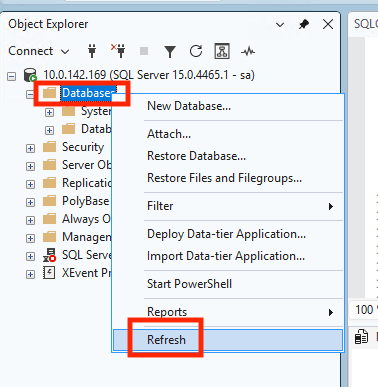Expand the Security node

coord(30,148)
